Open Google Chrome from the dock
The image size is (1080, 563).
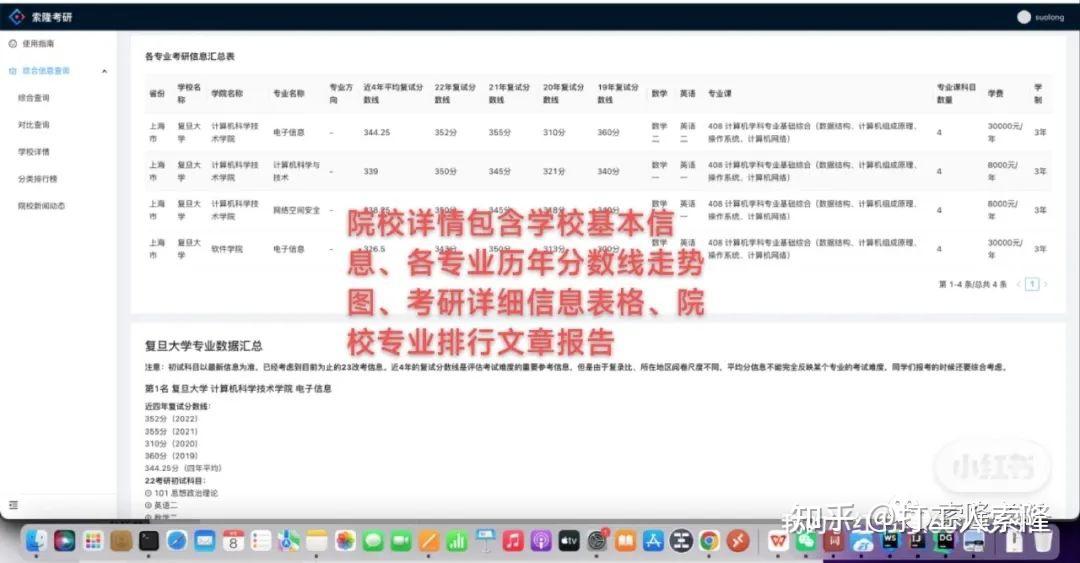[x=709, y=541]
